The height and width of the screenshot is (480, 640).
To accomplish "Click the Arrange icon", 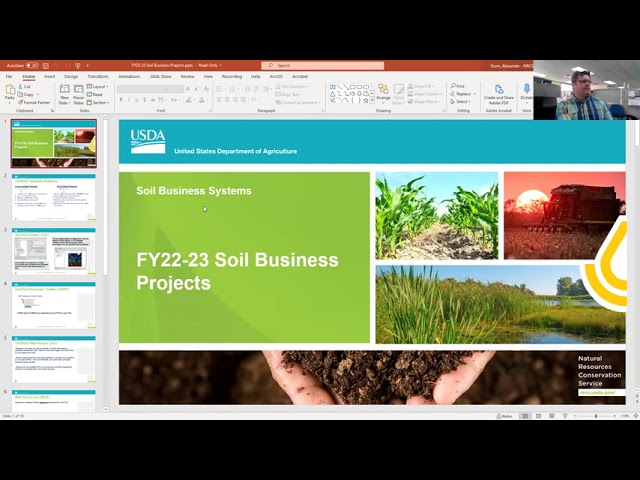I will click(x=383, y=92).
